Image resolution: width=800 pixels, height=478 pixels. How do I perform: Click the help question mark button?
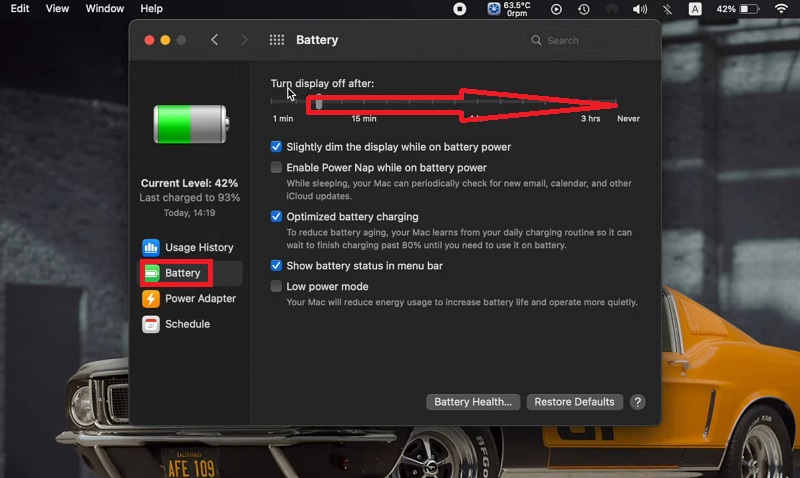(637, 402)
